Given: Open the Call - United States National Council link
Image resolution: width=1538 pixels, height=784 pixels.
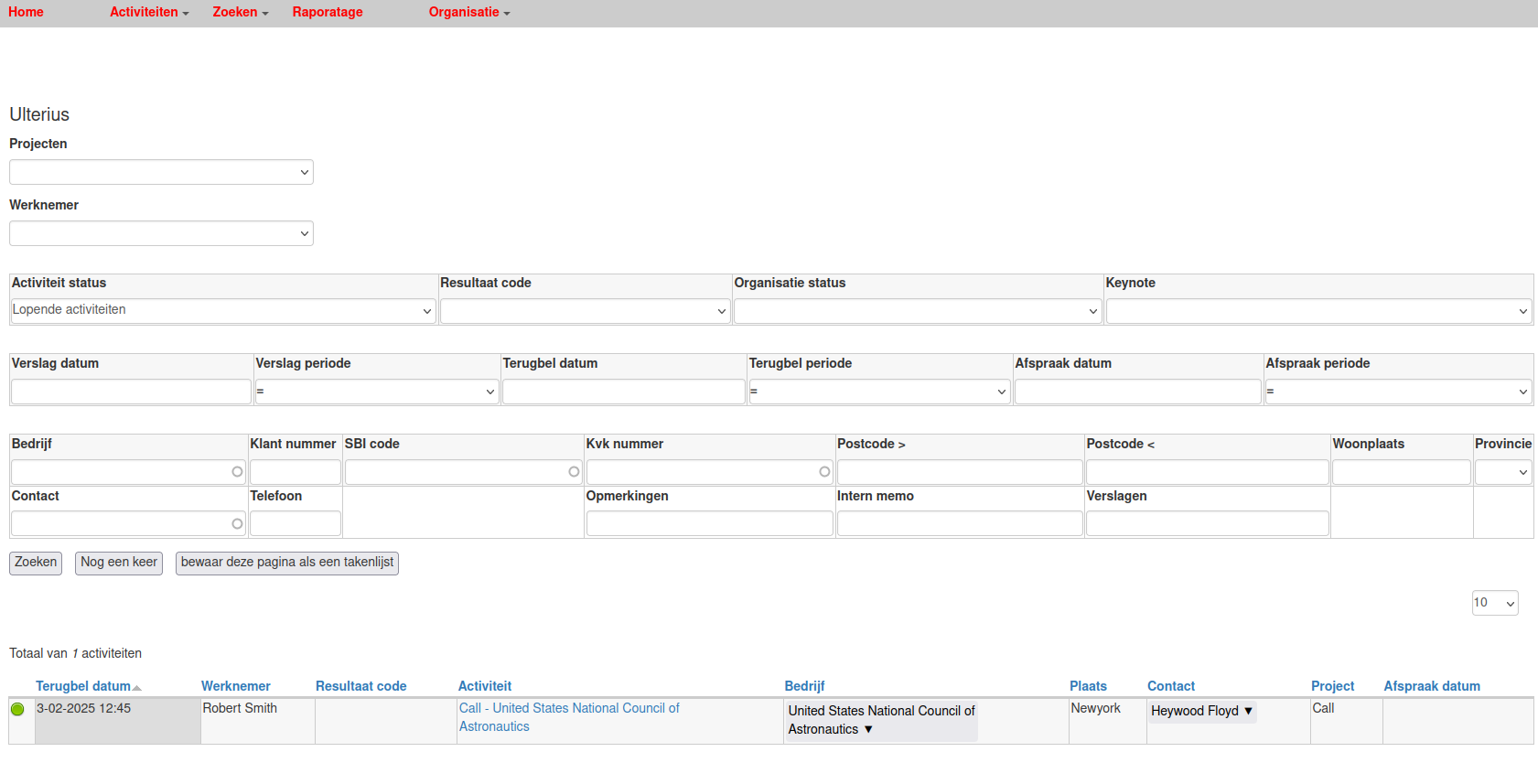Looking at the screenshot, I should point(568,709).
